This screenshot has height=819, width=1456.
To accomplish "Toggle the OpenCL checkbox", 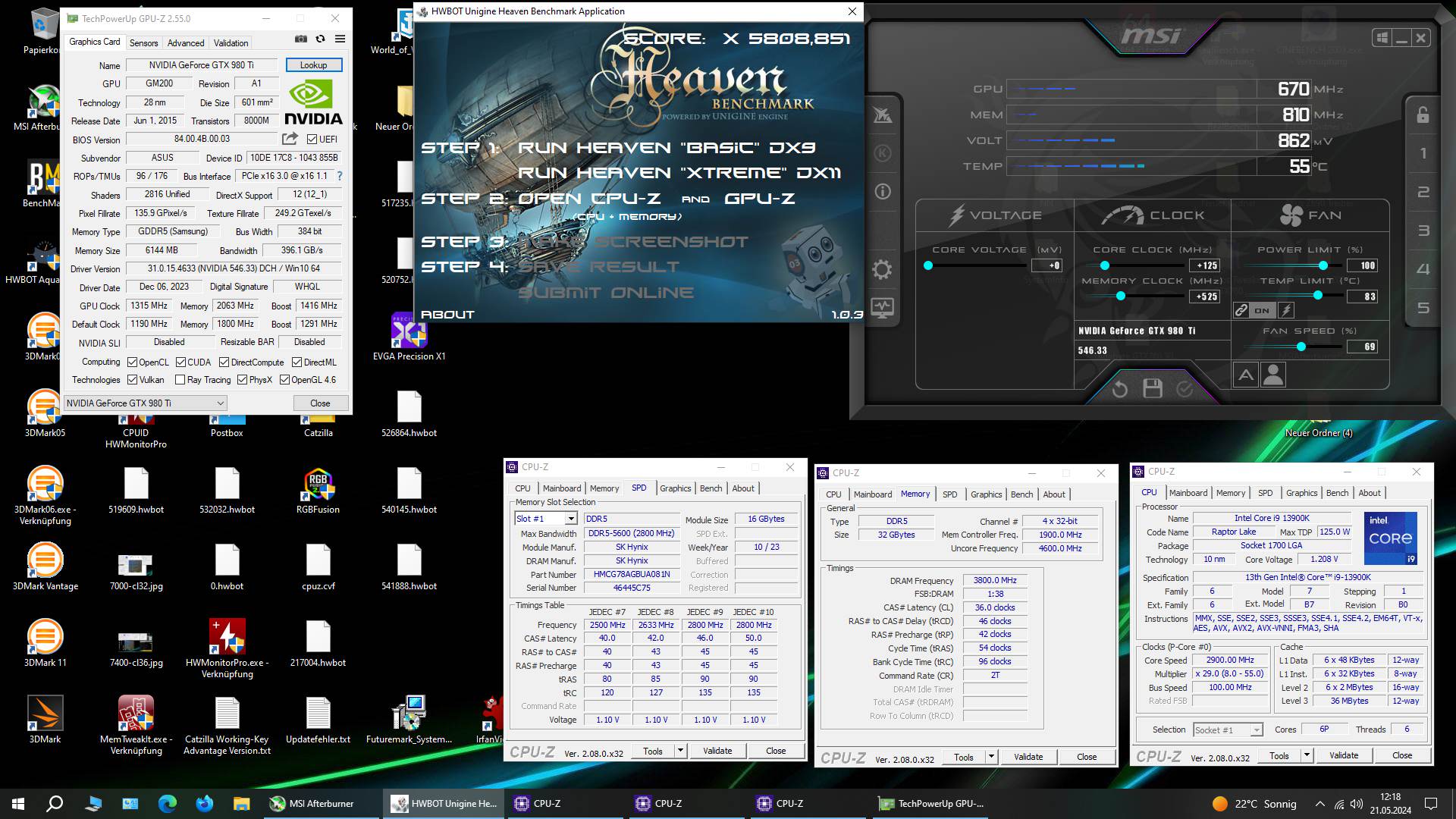I will [x=132, y=362].
